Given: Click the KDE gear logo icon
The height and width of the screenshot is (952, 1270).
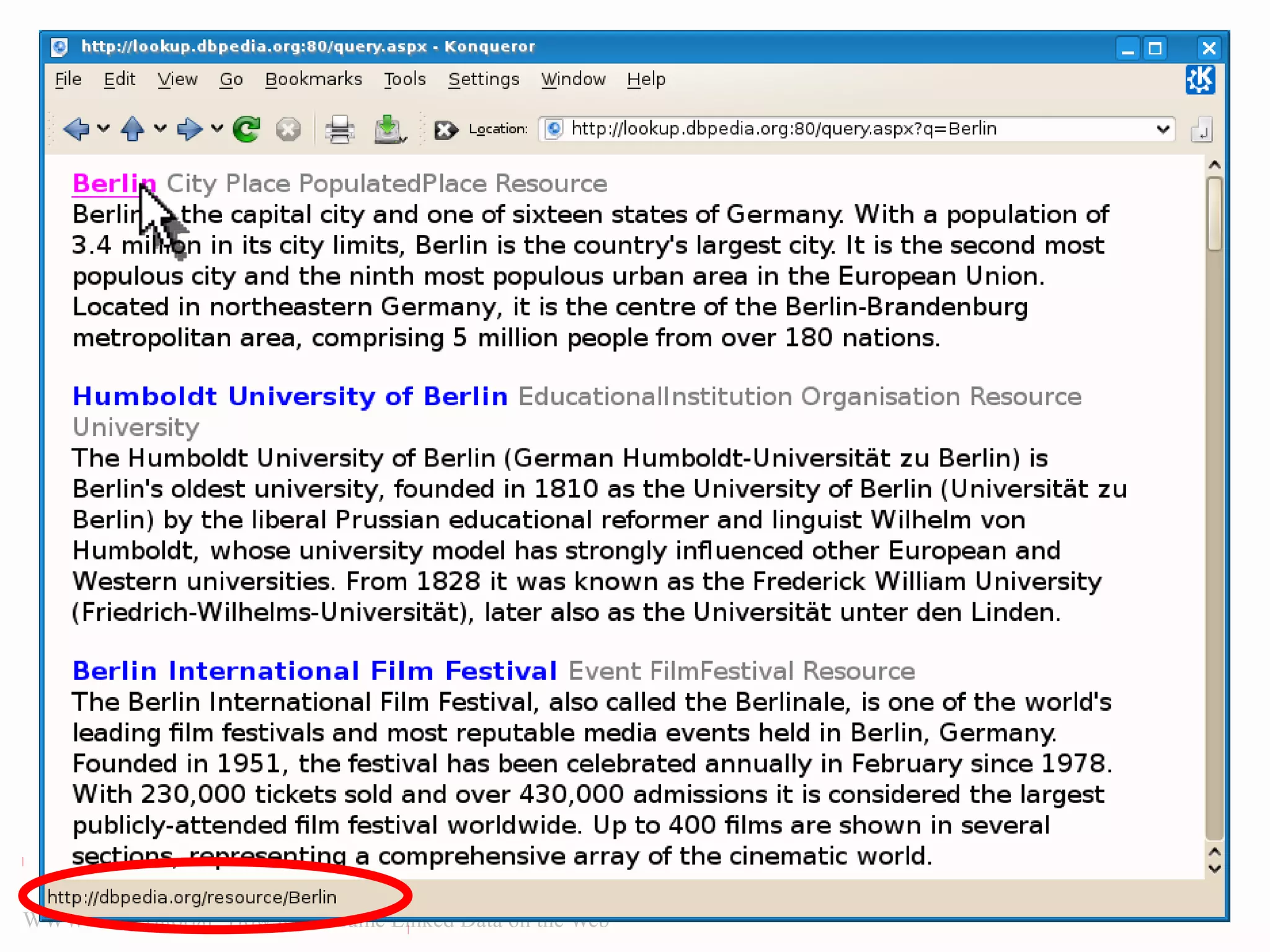Looking at the screenshot, I should click(1201, 80).
